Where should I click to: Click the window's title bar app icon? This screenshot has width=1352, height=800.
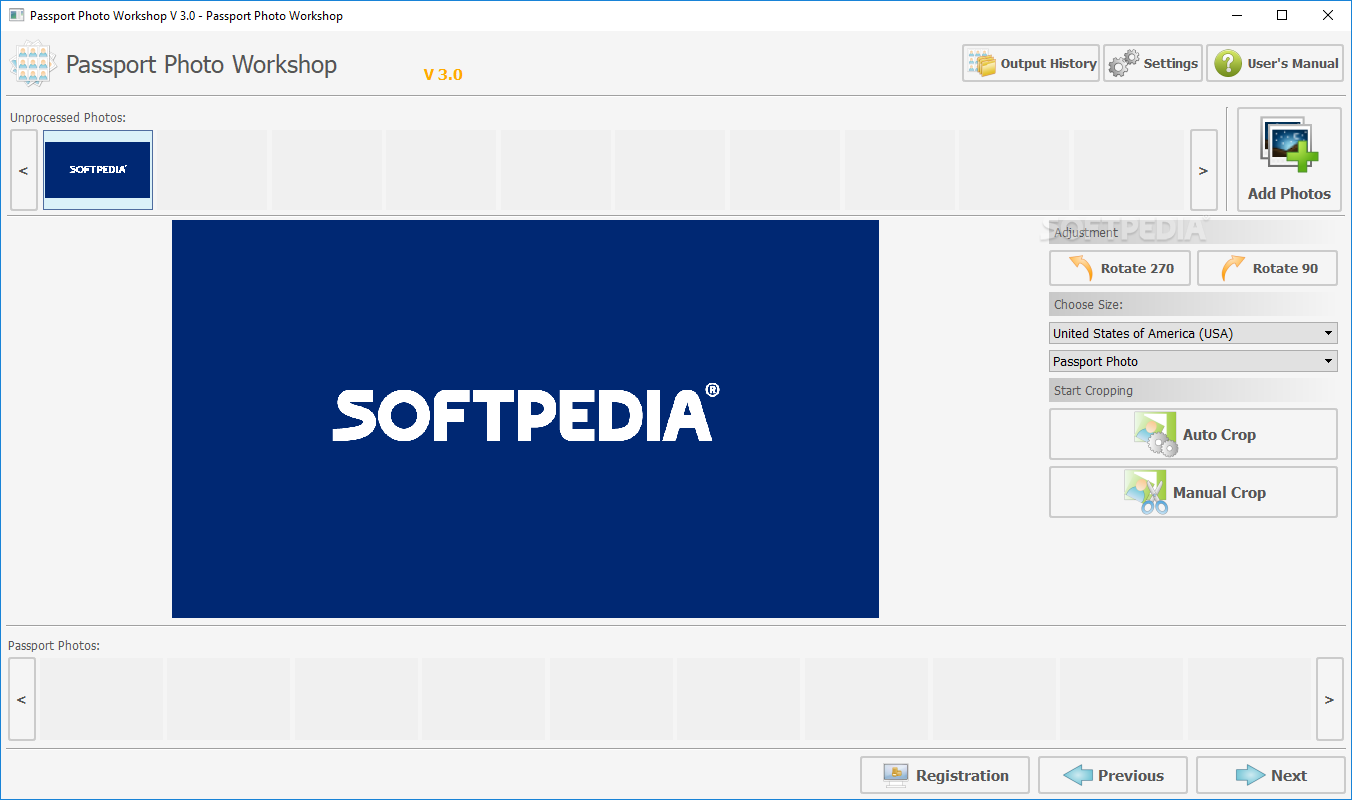click(x=16, y=15)
